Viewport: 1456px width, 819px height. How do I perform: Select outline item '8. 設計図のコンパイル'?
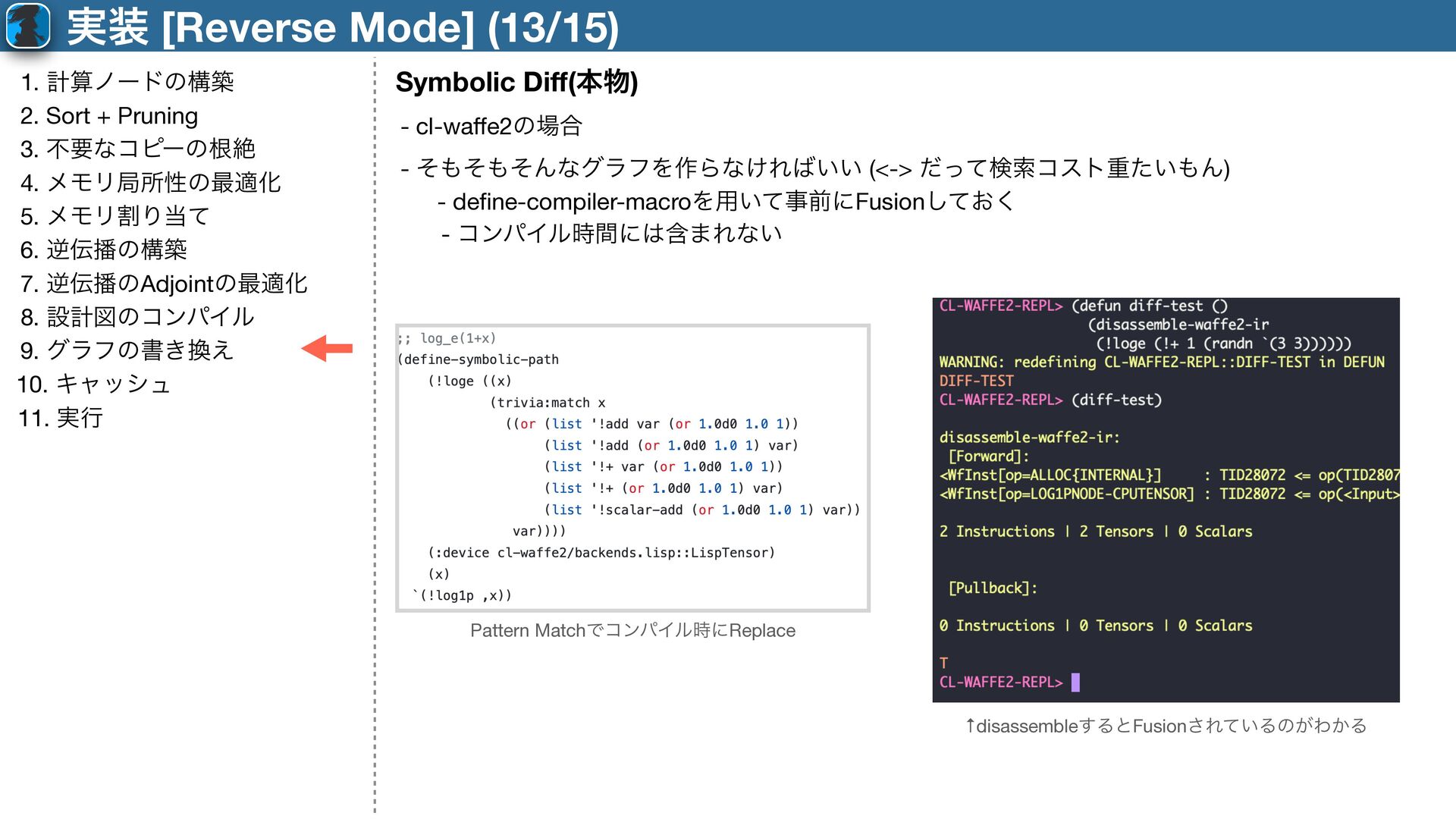(x=136, y=317)
